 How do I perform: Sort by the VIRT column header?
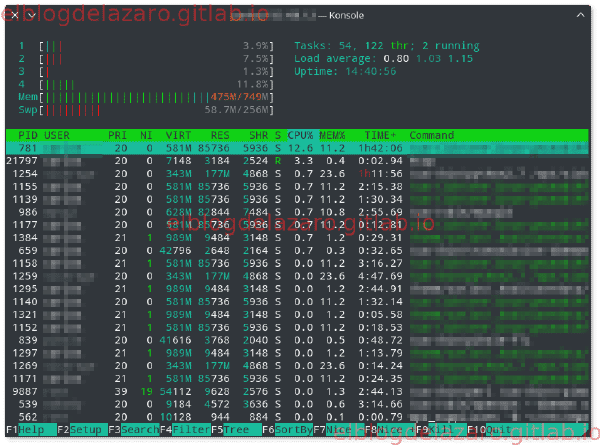[x=178, y=135]
